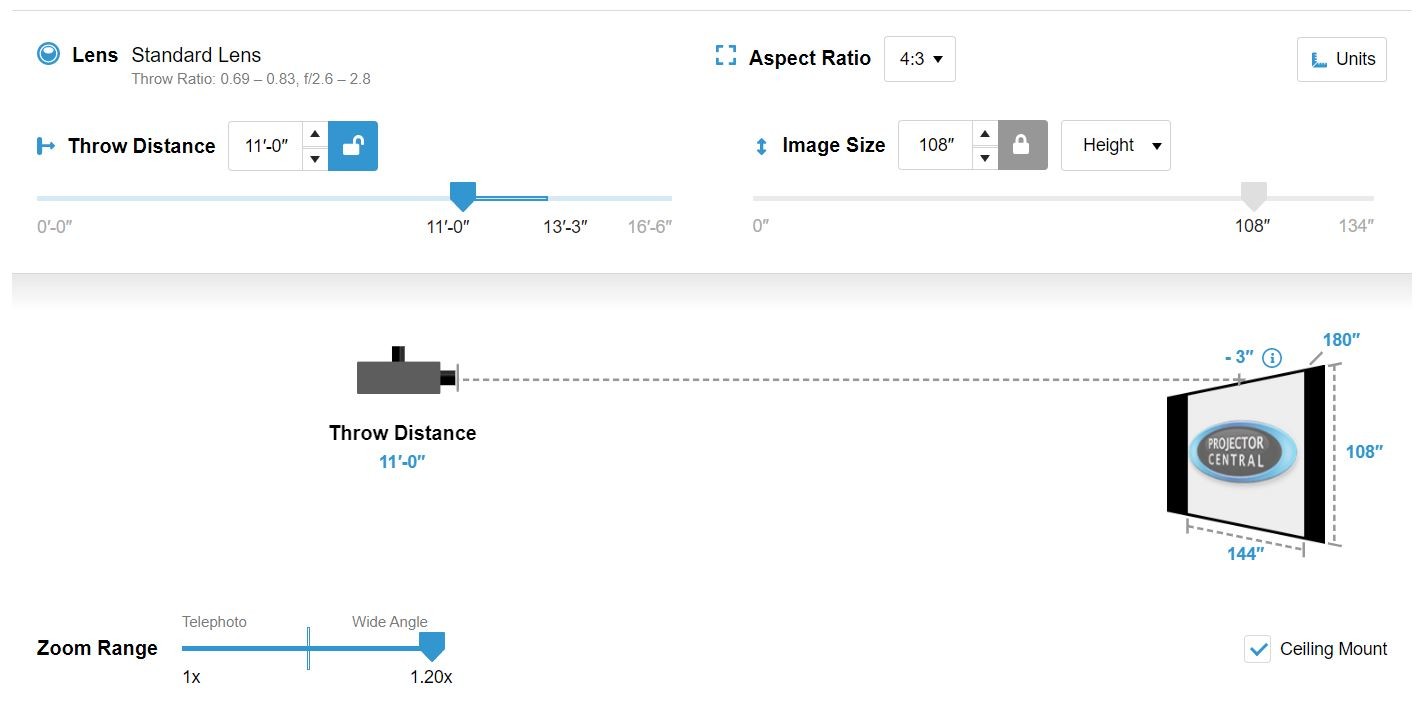Click the Aspect Ratio frame icon

(726, 56)
